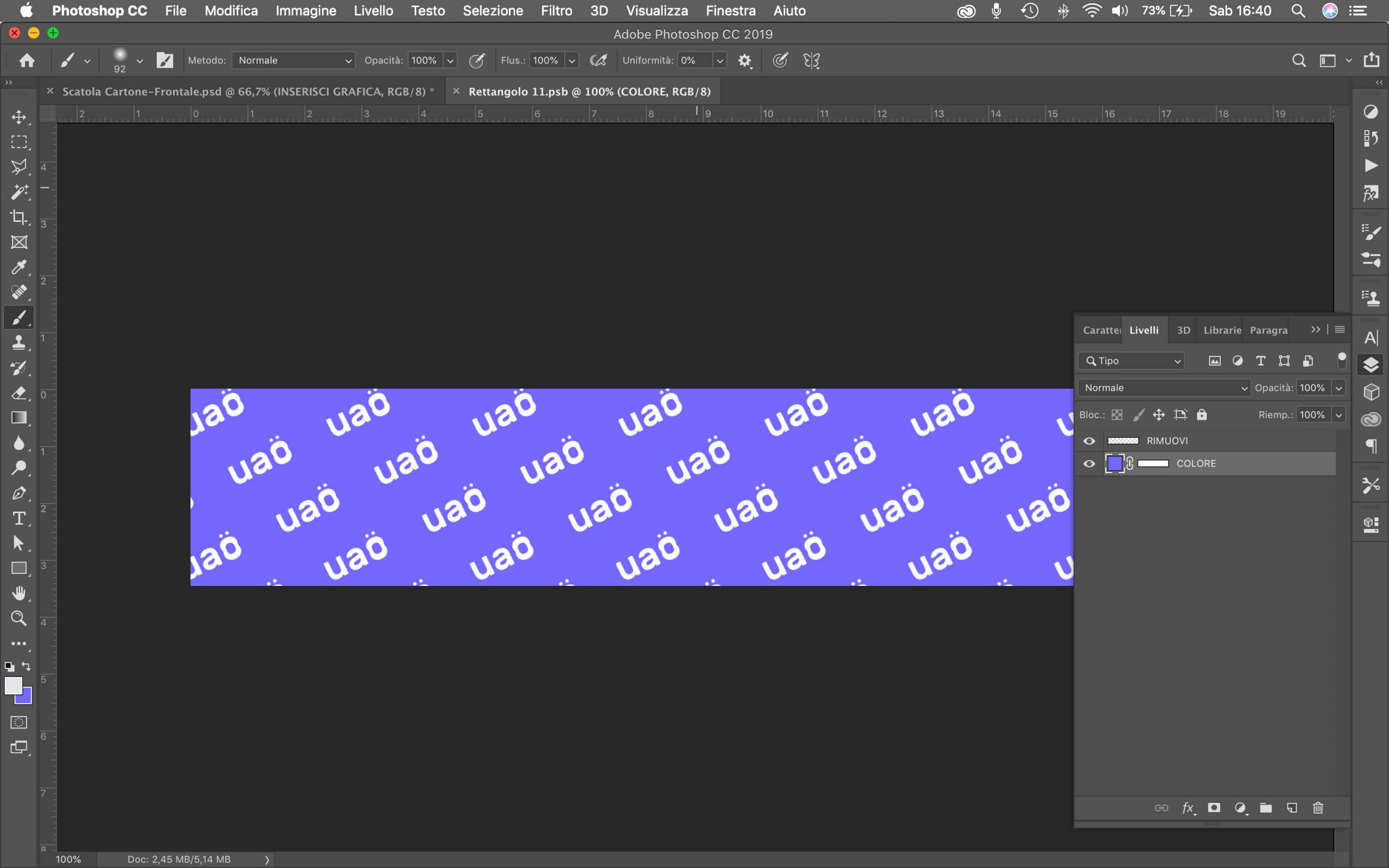Select the Crop tool
This screenshot has height=868, width=1389.
click(x=19, y=217)
